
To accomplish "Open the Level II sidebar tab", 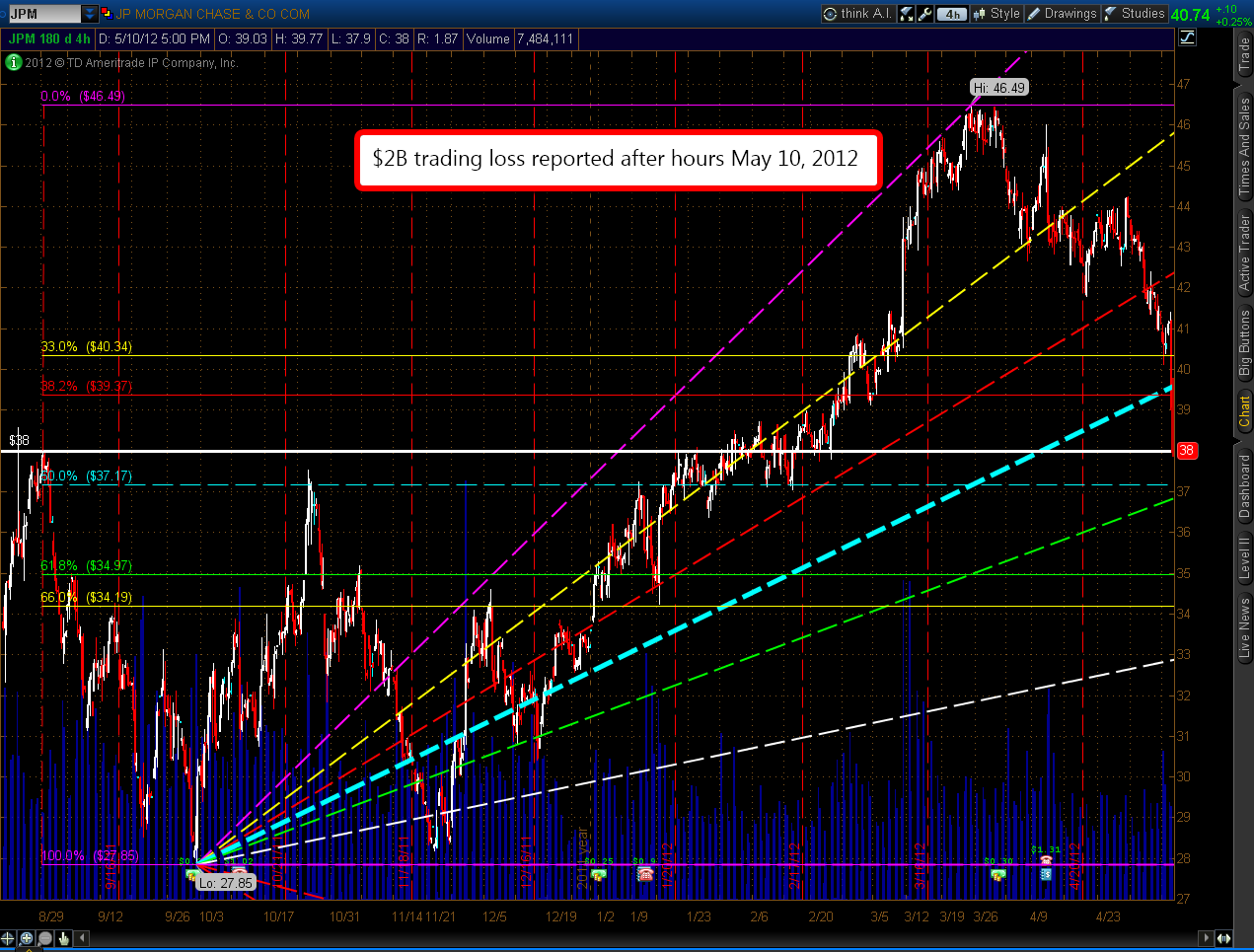I will click(x=1244, y=558).
